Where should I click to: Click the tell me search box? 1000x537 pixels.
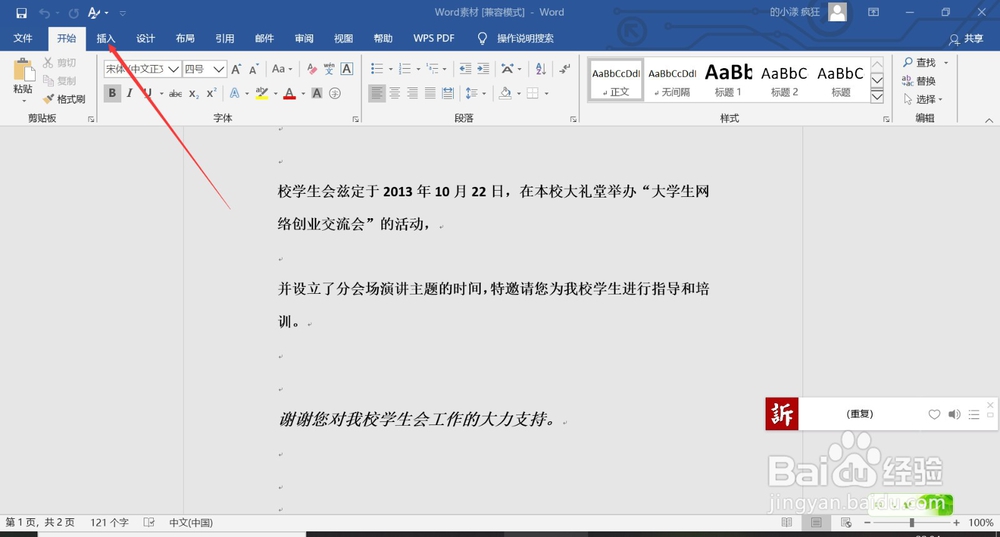(x=526, y=38)
